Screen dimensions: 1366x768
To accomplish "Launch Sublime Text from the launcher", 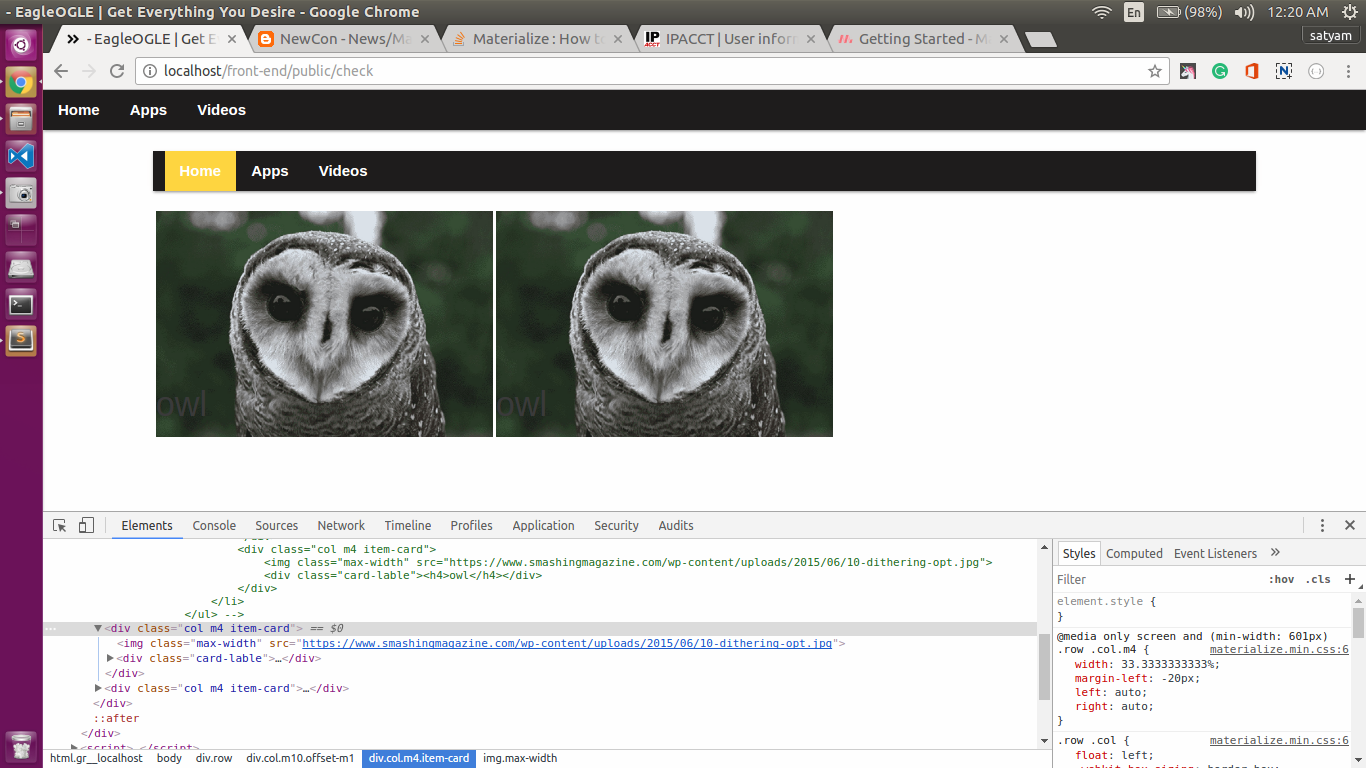I will point(22,341).
